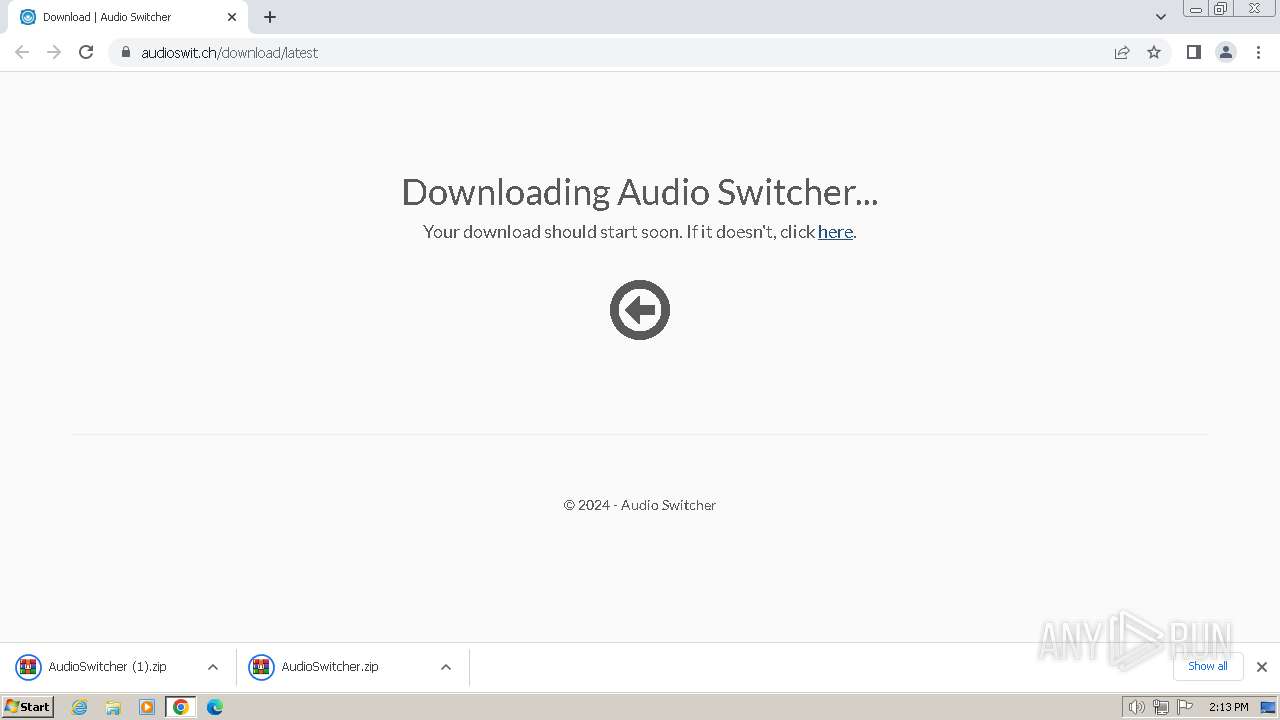Open File Explorer from the taskbar

coord(113,707)
